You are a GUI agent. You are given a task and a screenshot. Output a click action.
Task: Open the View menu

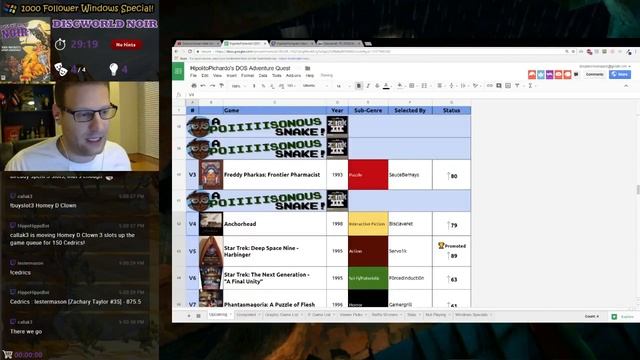click(218, 76)
